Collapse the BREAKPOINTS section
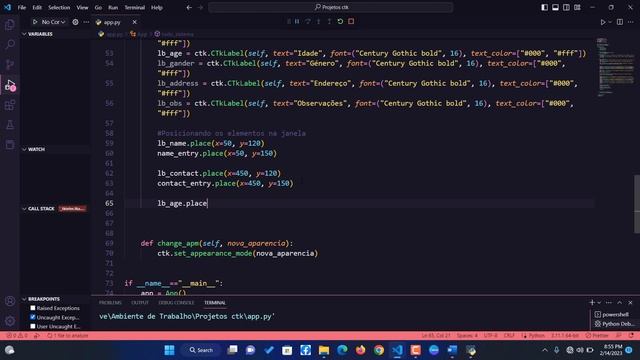Viewport: 640px width, 360px height. point(24,299)
